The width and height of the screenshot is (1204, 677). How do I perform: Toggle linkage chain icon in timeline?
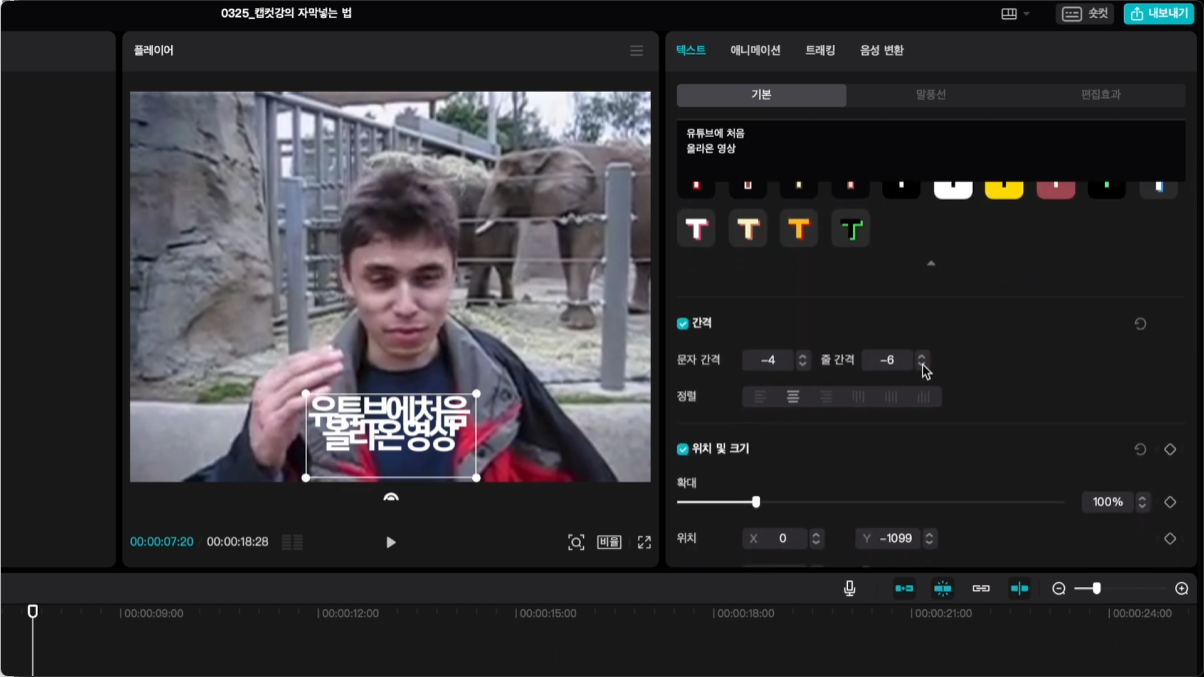[981, 589]
